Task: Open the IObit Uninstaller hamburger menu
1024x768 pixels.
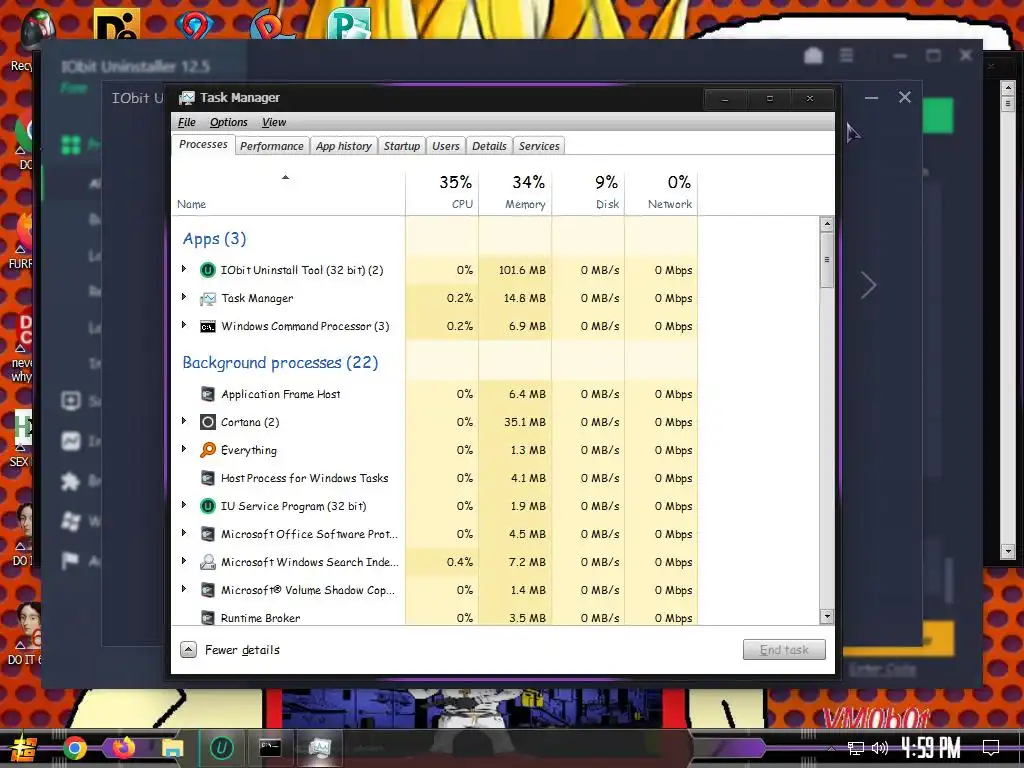Action: 846,56
